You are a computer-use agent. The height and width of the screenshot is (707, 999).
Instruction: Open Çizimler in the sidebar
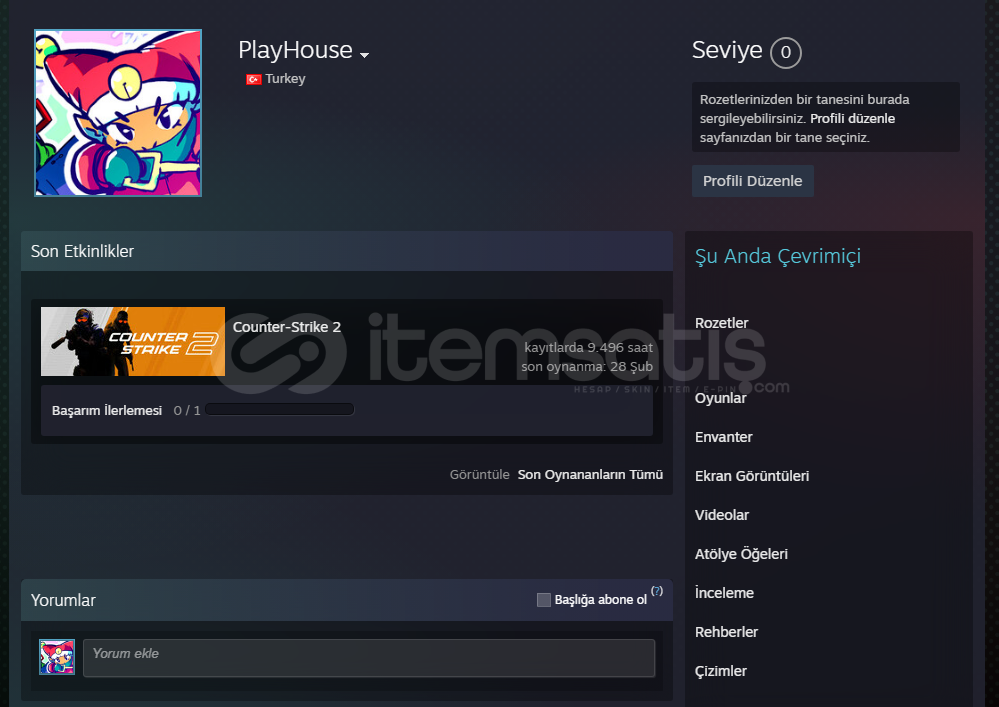(721, 671)
